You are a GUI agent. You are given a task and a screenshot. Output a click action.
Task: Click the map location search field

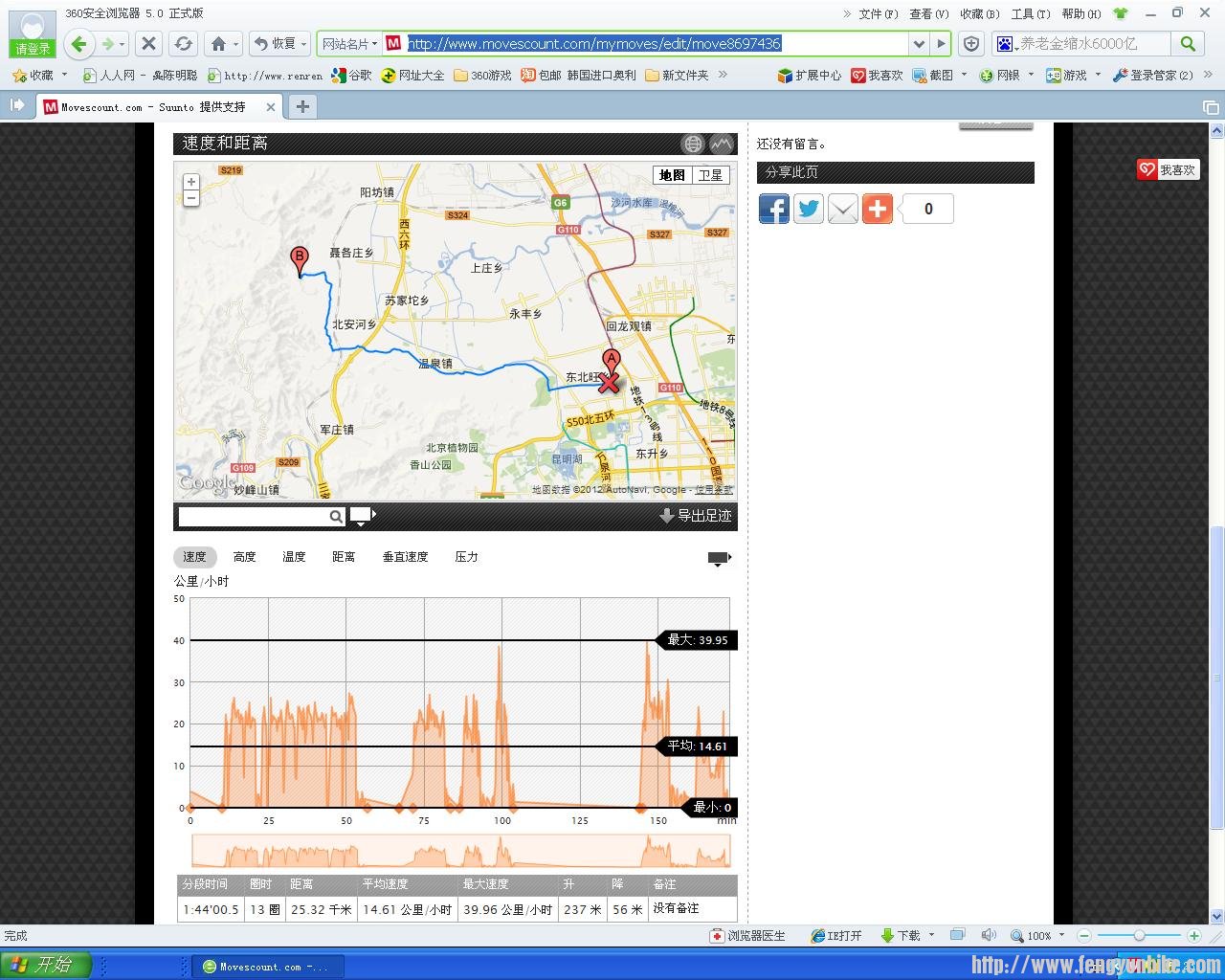click(x=254, y=517)
